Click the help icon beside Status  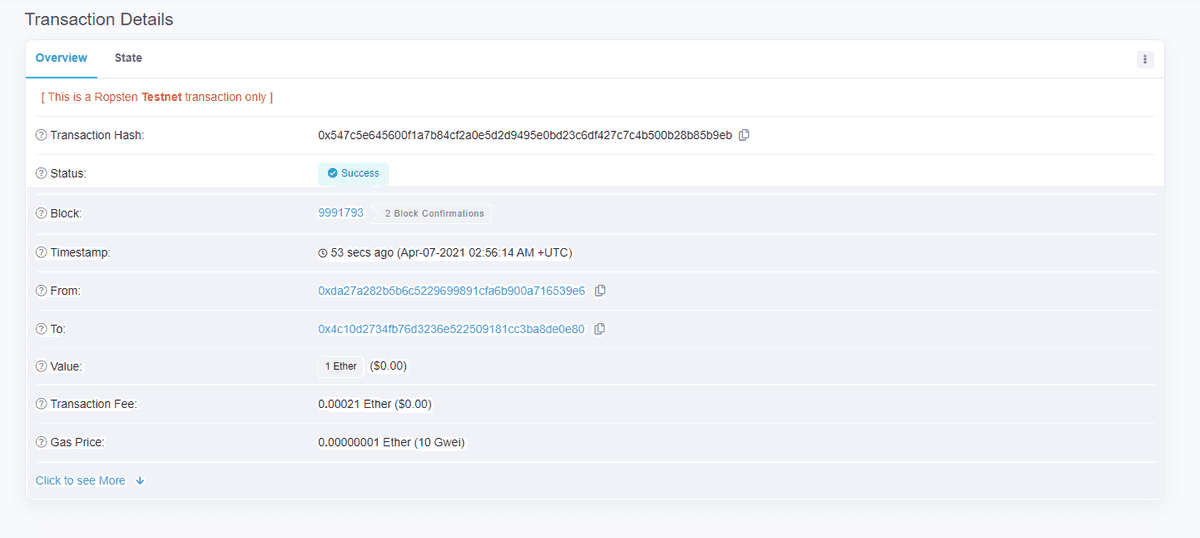click(41, 173)
